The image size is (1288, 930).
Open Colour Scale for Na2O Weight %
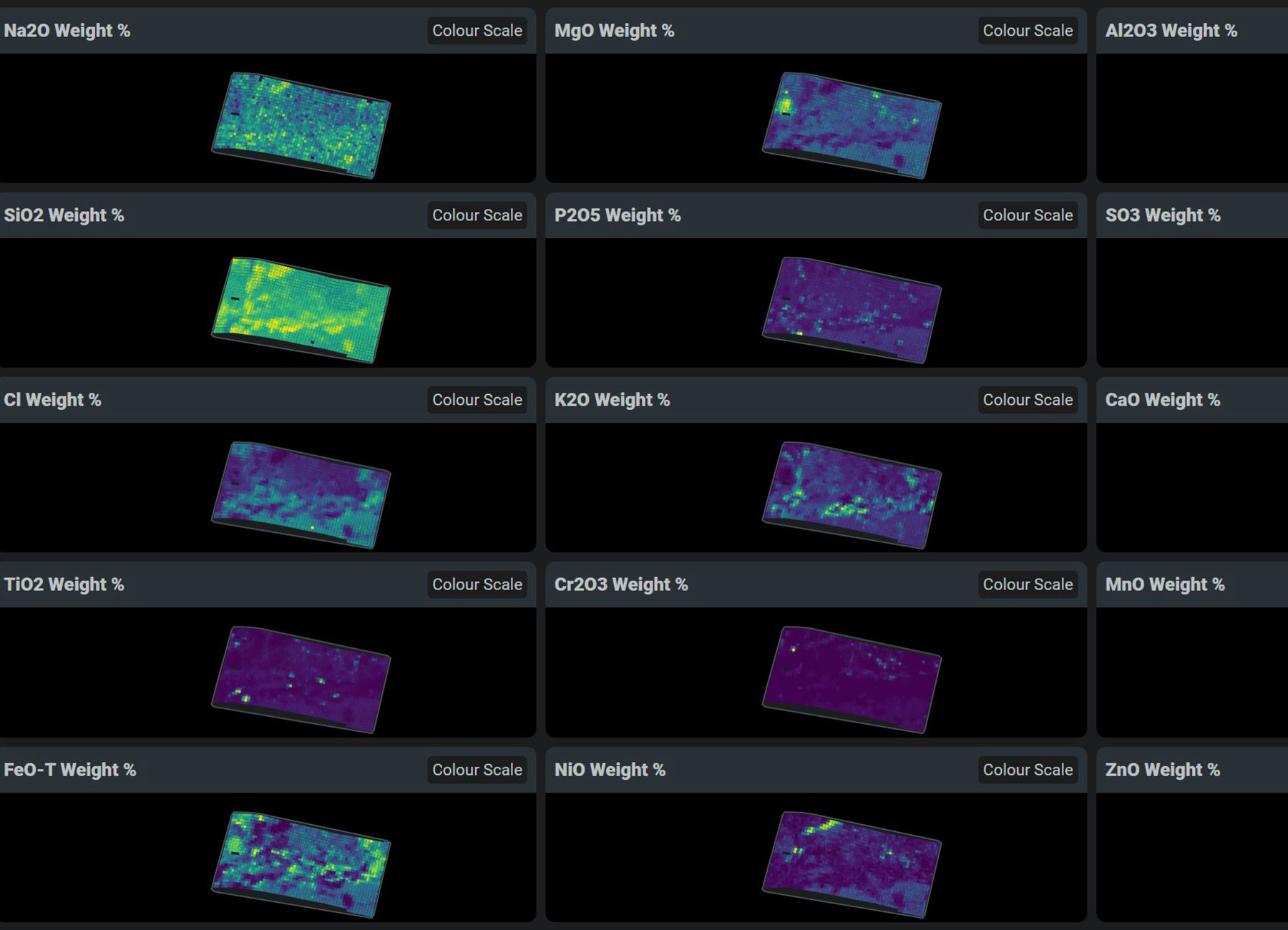point(477,31)
